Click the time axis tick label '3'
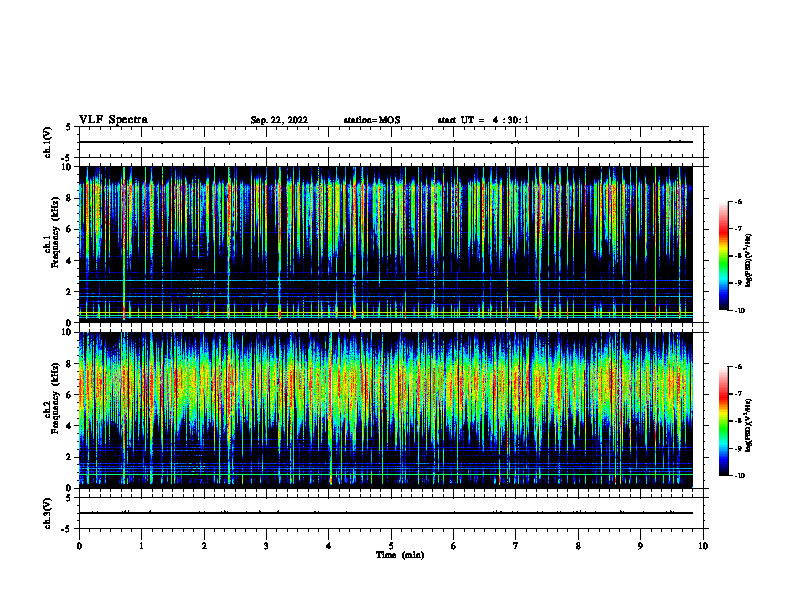Screen dimensions: 792x612 tap(266, 546)
